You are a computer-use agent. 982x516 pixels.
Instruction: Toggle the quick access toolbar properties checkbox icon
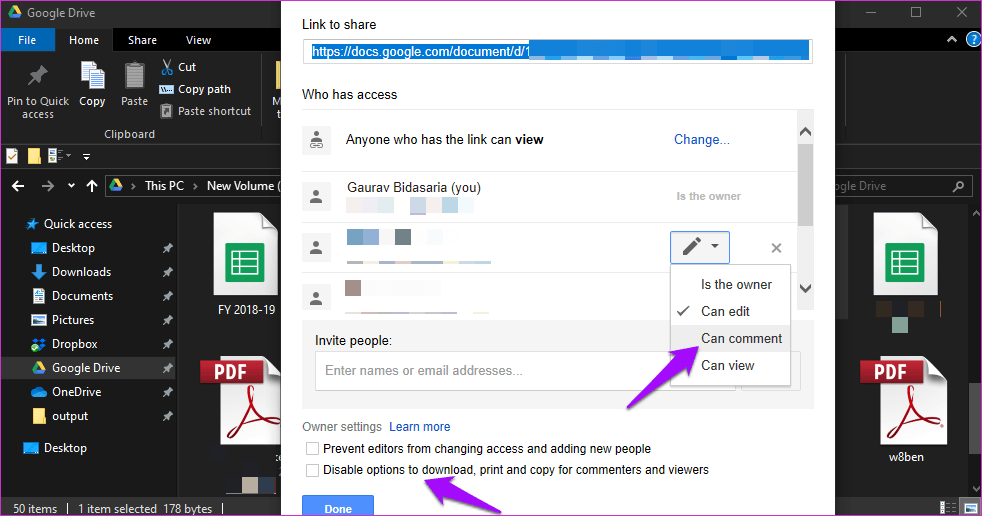tap(12, 156)
